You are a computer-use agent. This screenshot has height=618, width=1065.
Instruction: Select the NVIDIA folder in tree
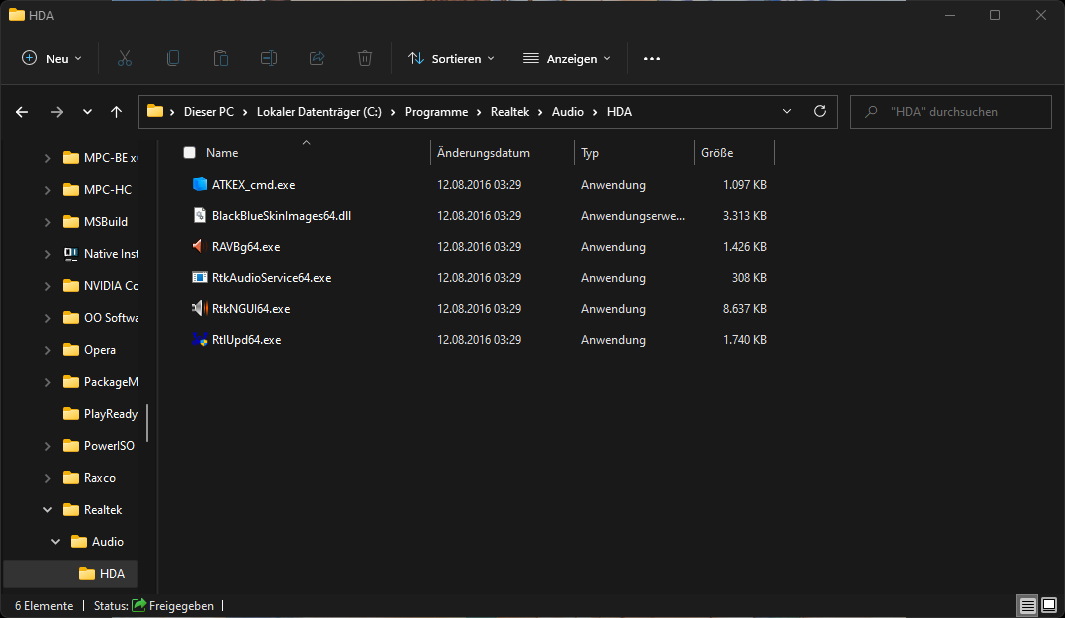[x=111, y=286]
